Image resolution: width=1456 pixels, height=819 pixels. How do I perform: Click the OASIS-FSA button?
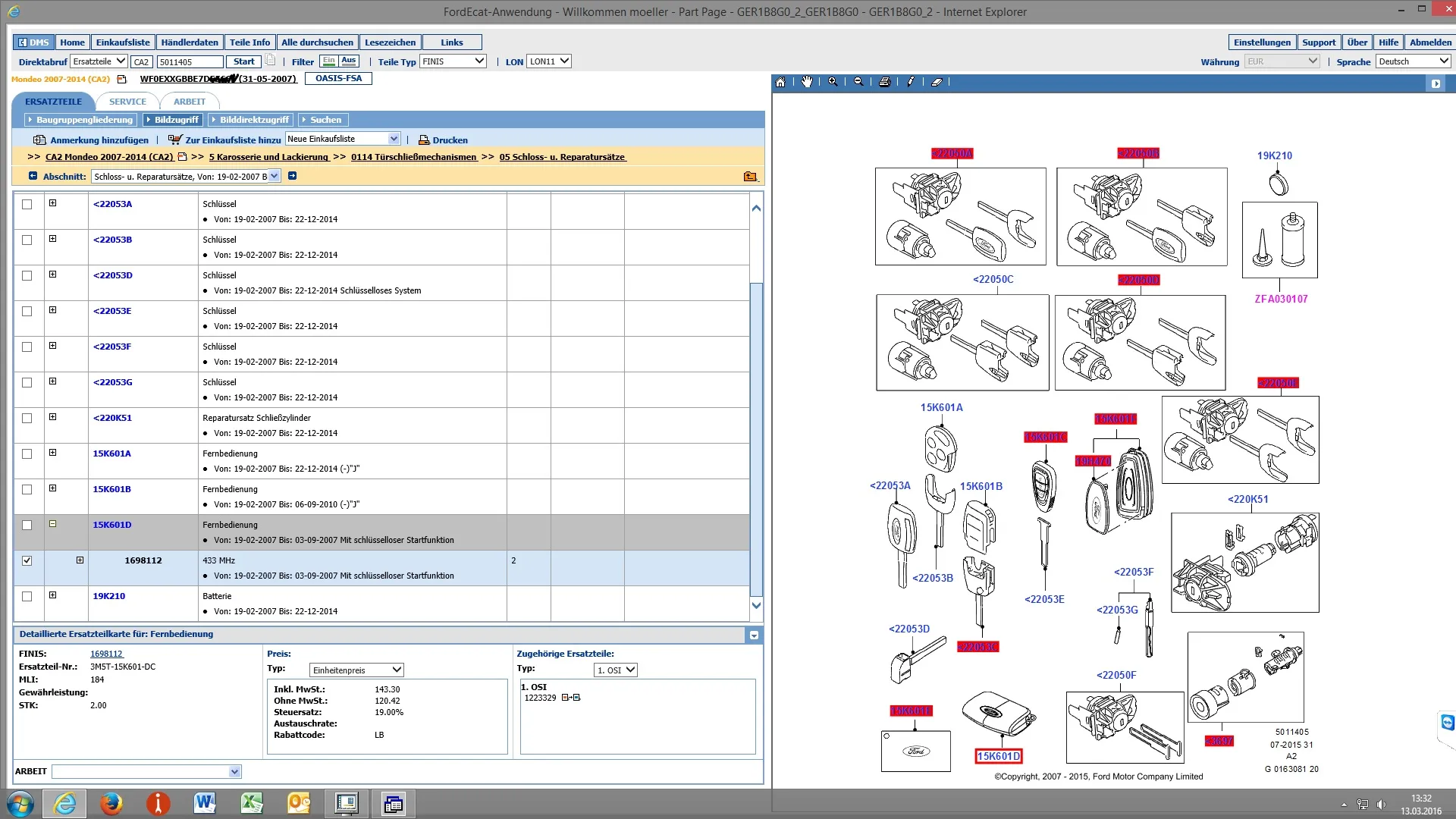[x=338, y=78]
